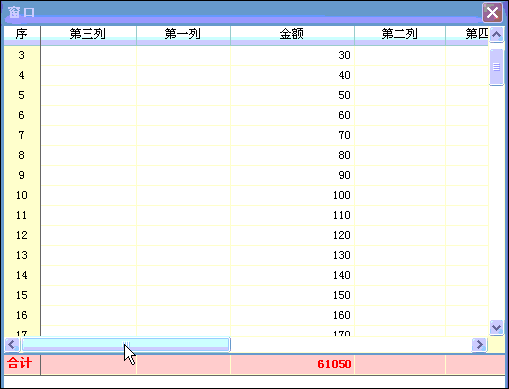Image resolution: width=509 pixels, height=389 pixels.
Task: Click the 第二列 cell in row 14
Action: [400, 275]
